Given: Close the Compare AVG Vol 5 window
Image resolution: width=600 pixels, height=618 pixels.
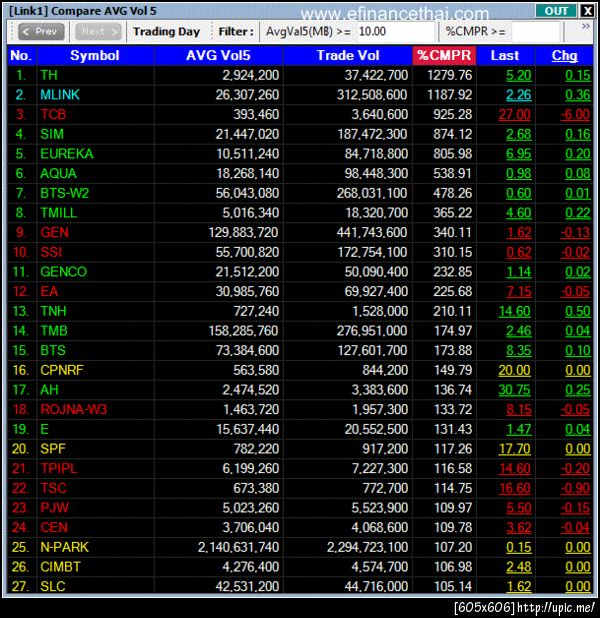Looking at the screenshot, I should click(x=587, y=11).
